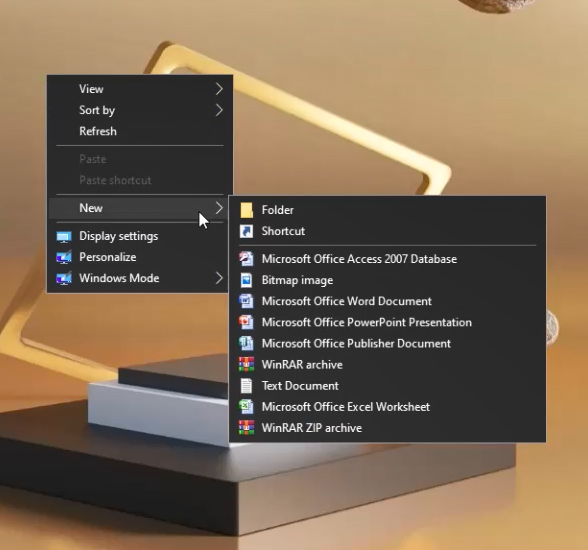Click the greyed Paste entry
The width and height of the screenshot is (588, 550).
click(x=140, y=159)
